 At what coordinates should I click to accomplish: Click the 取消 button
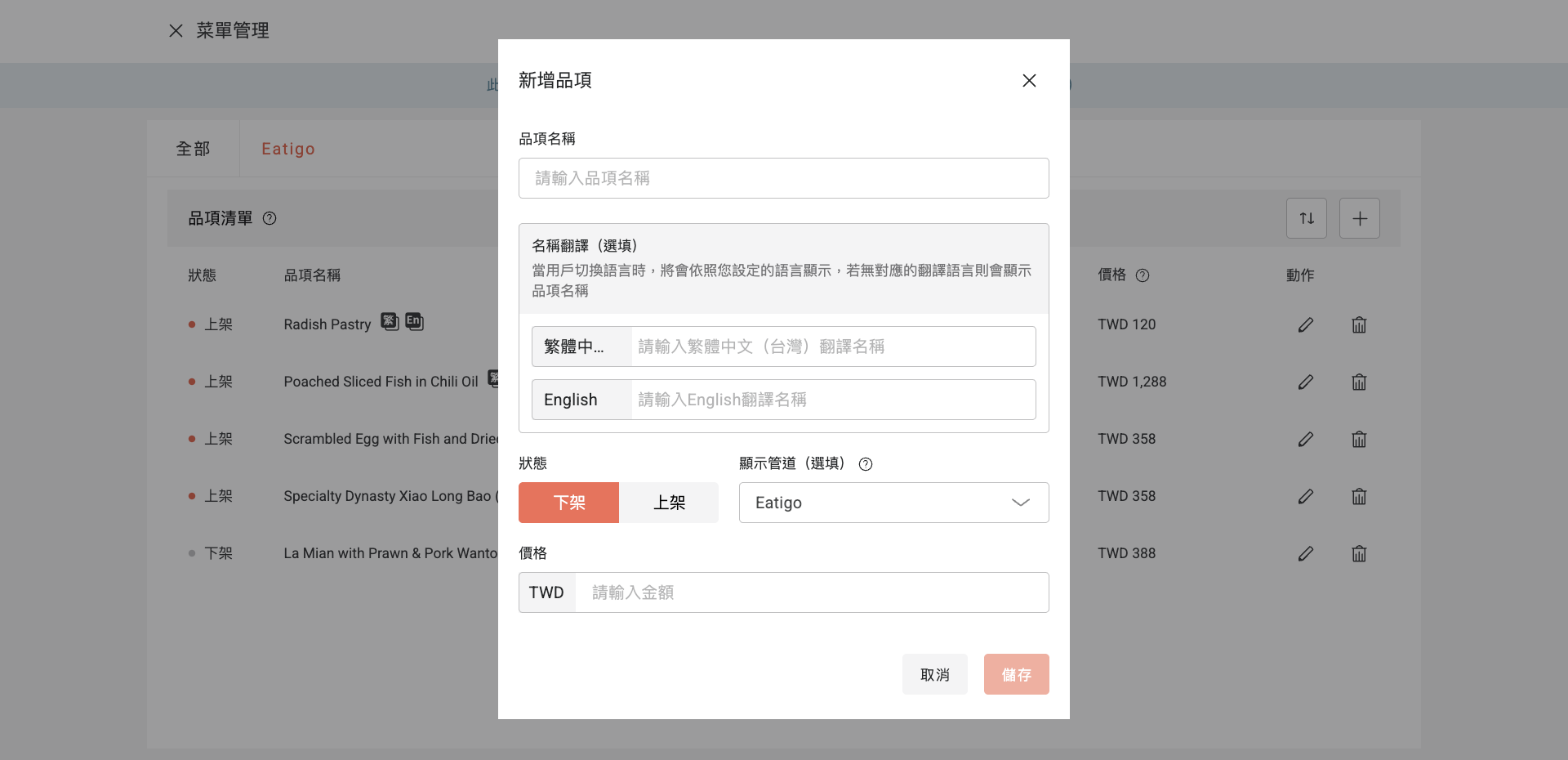[x=934, y=674]
